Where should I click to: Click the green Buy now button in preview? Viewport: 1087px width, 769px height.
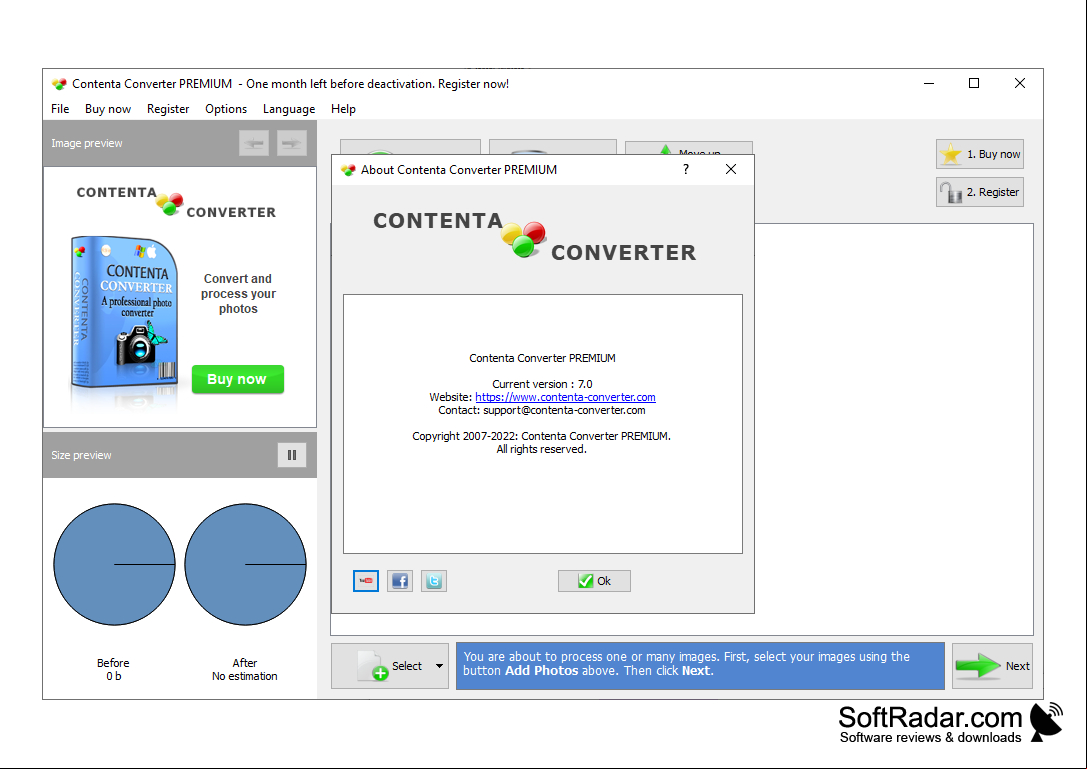tap(237, 379)
